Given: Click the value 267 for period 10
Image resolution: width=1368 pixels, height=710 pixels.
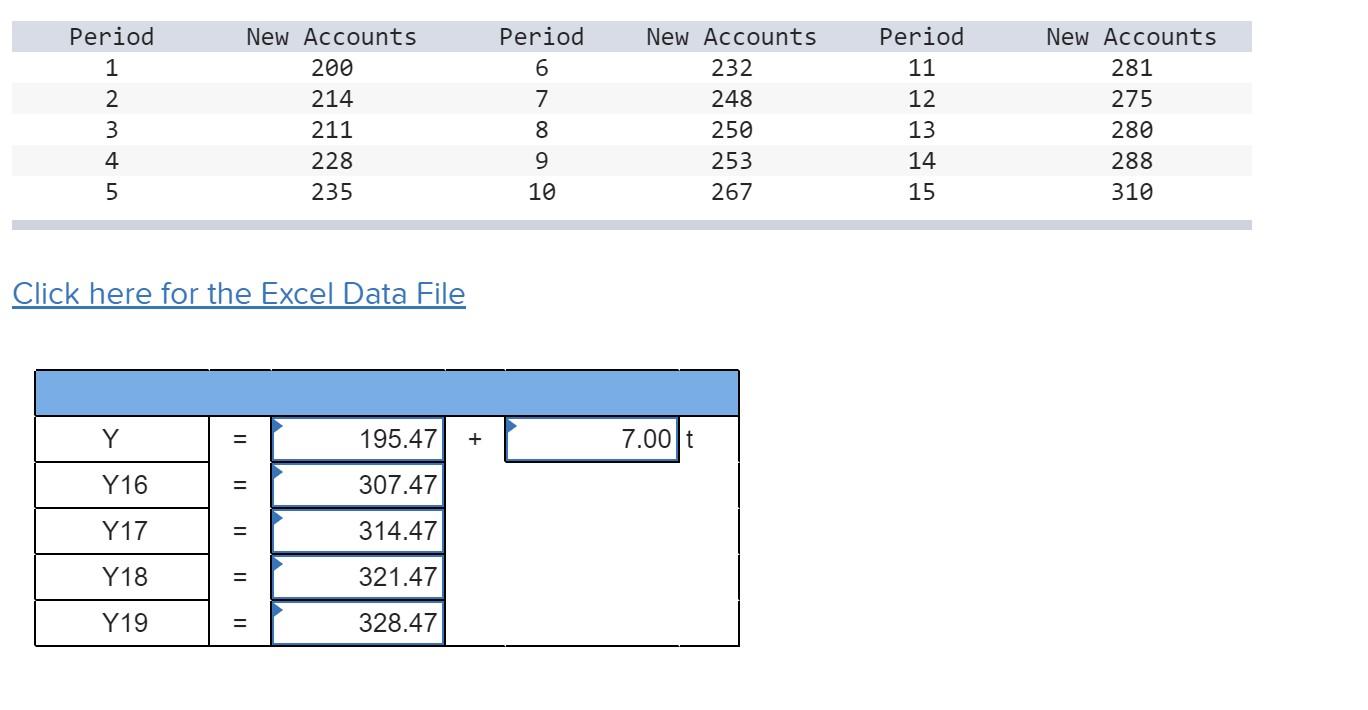Looking at the screenshot, I should point(732,192).
